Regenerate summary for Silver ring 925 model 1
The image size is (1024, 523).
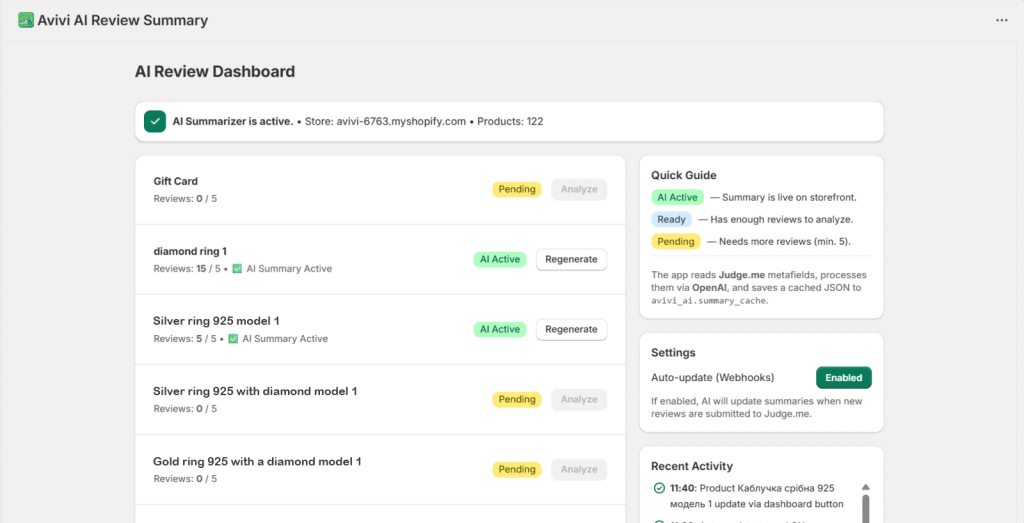[x=571, y=329]
